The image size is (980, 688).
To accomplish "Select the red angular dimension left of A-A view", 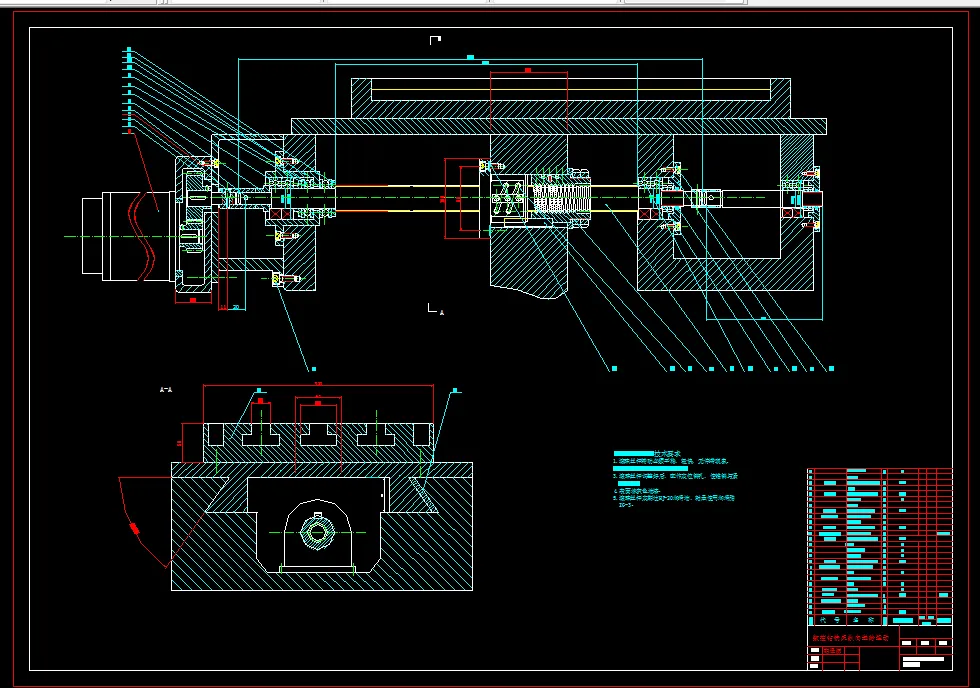I will click(x=134, y=529).
